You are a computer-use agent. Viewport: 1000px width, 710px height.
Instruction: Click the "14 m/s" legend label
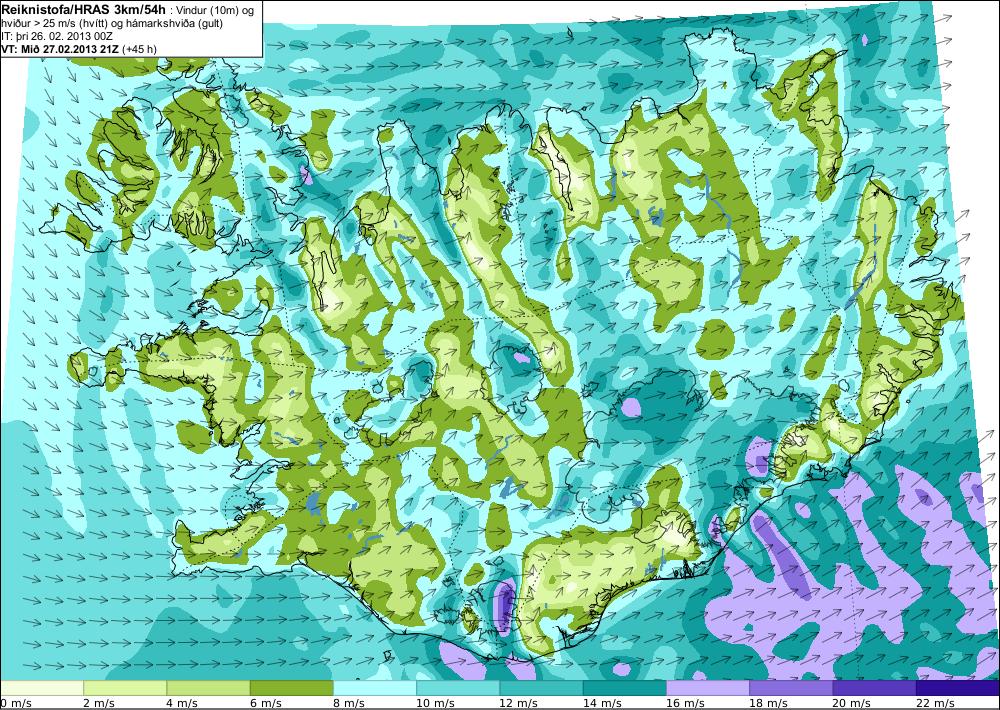(x=602, y=703)
